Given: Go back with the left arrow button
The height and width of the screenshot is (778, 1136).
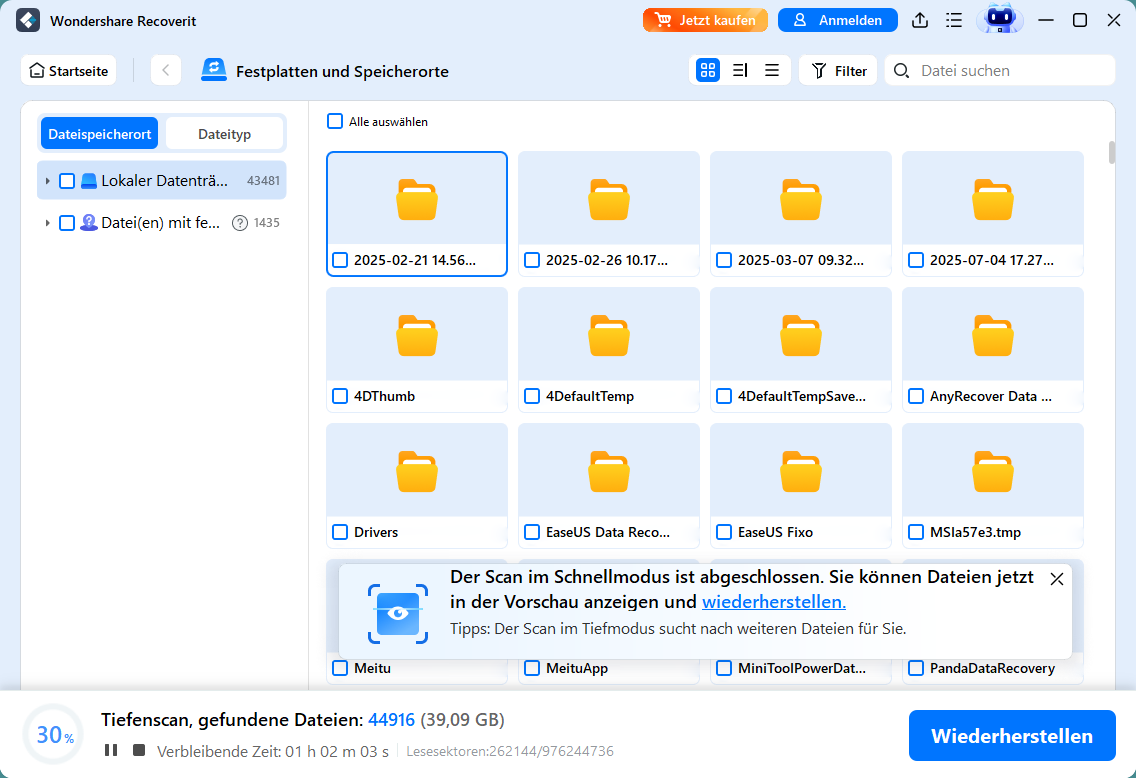Looking at the screenshot, I should point(166,70).
